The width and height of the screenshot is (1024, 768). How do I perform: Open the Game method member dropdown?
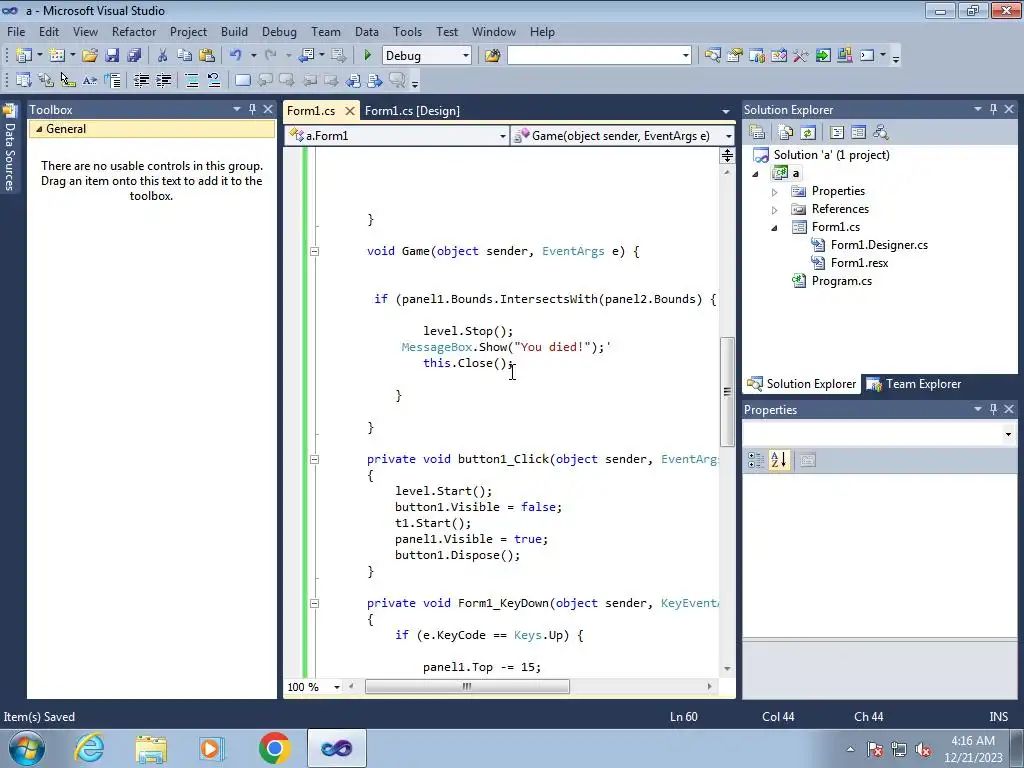[728, 136]
